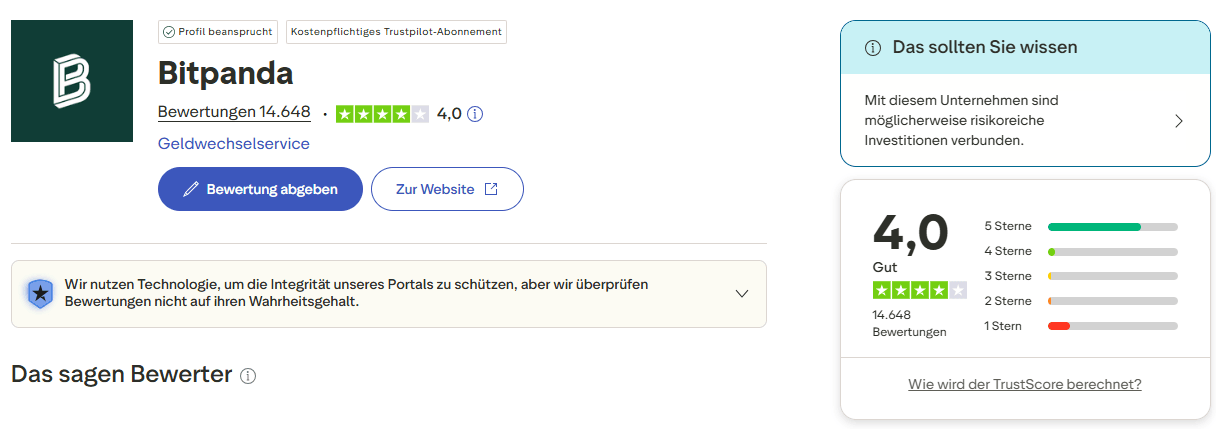Viewport: 1216px width, 429px height.
Task: Click Kostenpflichtiges Trustpilot-Abonnement badge
Action: 396,32
